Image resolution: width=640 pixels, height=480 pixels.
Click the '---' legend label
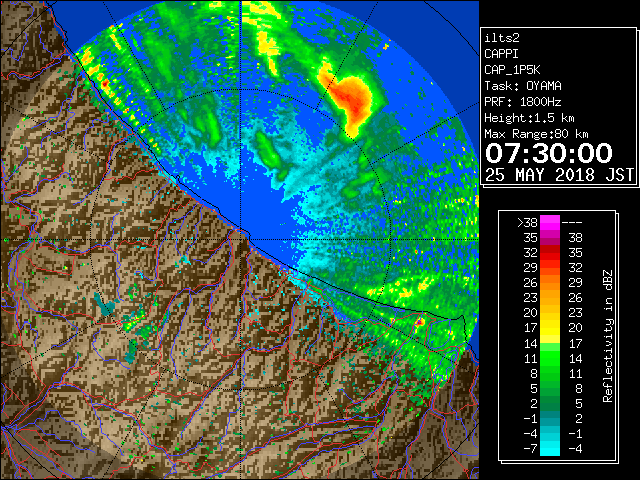[572, 222]
